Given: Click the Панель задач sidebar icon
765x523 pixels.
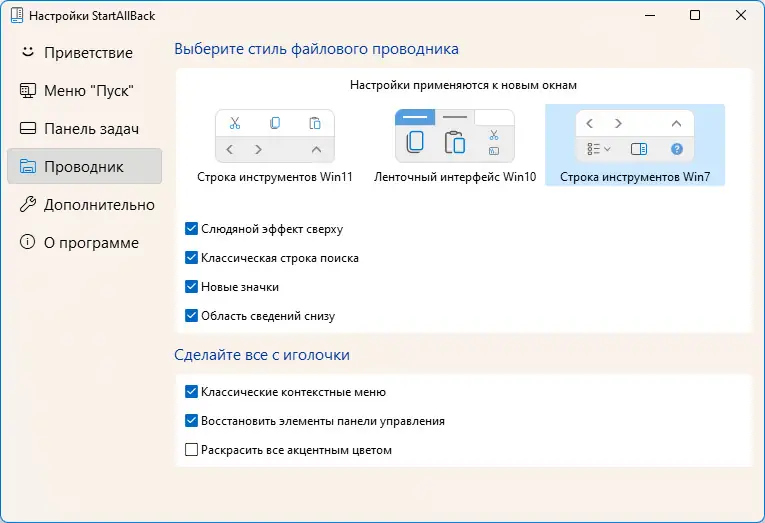Looking at the screenshot, I should pos(28,128).
